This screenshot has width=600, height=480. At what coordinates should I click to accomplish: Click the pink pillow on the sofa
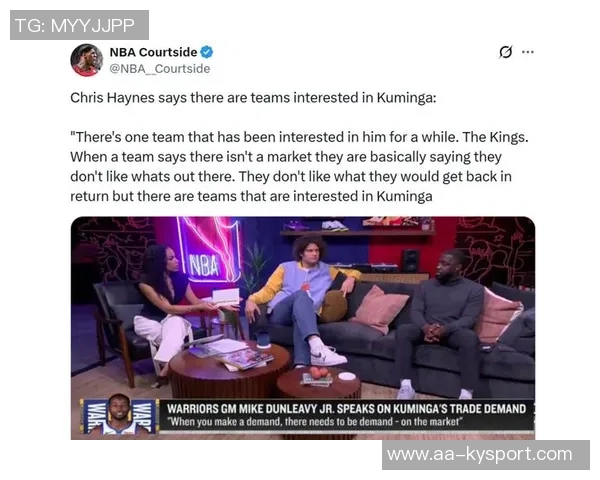click(x=380, y=309)
